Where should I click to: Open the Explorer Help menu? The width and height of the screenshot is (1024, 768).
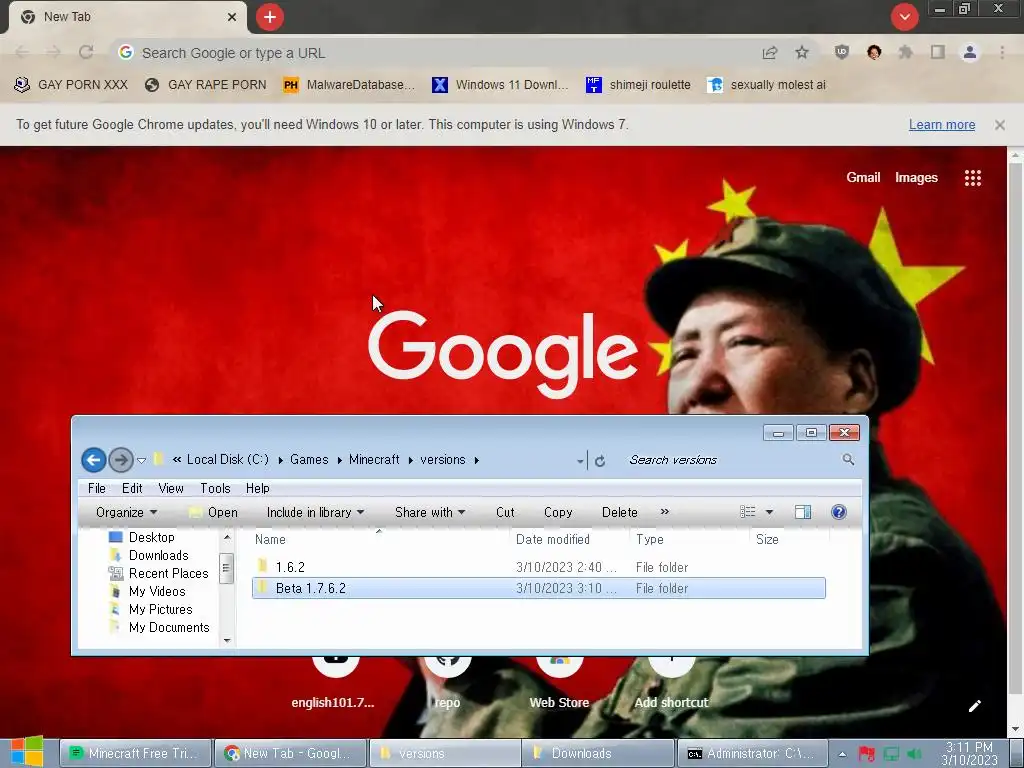point(257,488)
